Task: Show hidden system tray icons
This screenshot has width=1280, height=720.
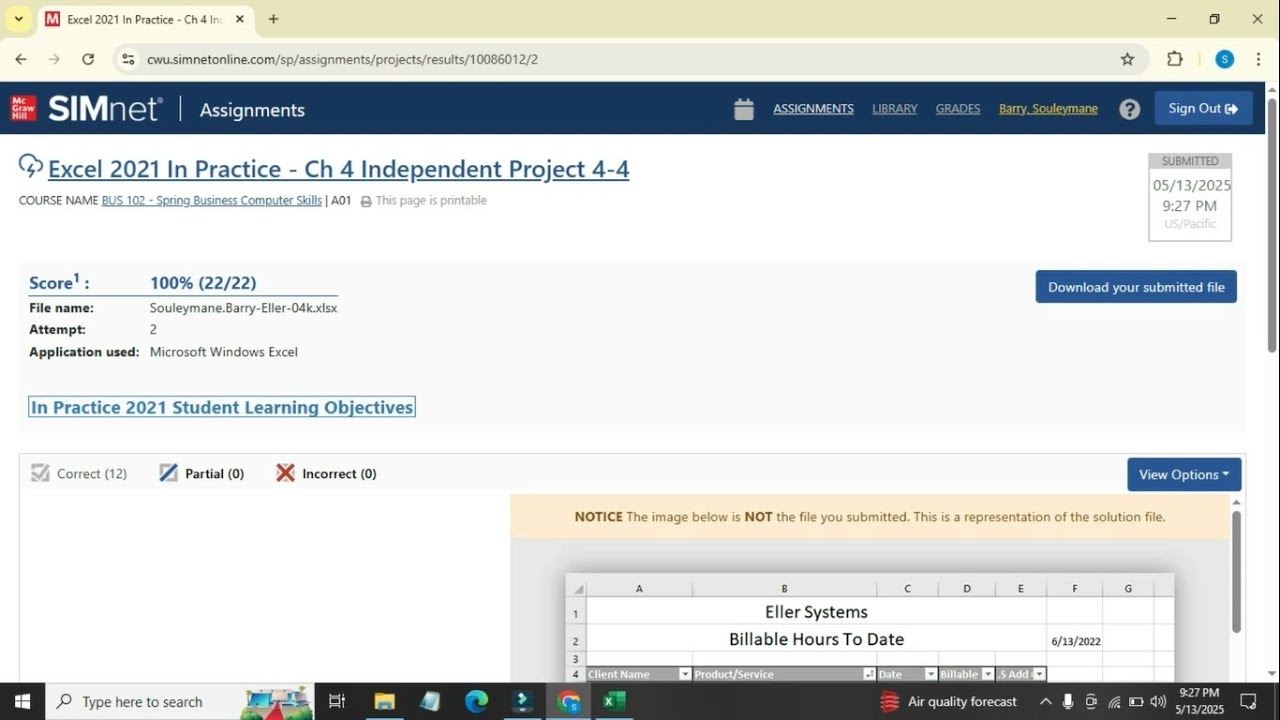Action: pyautogui.click(x=1046, y=701)
